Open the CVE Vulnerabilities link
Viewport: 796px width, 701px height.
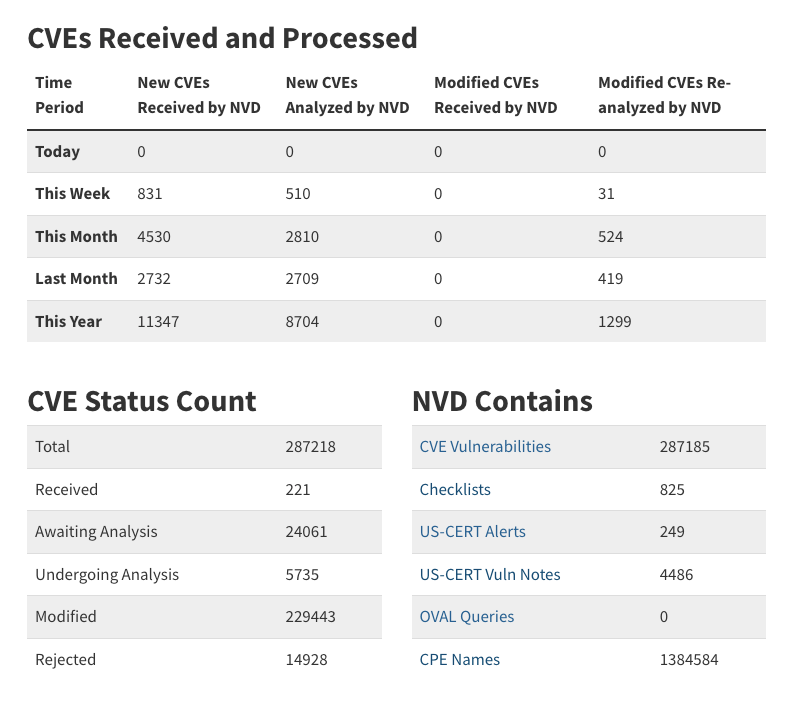coord(485,447)
